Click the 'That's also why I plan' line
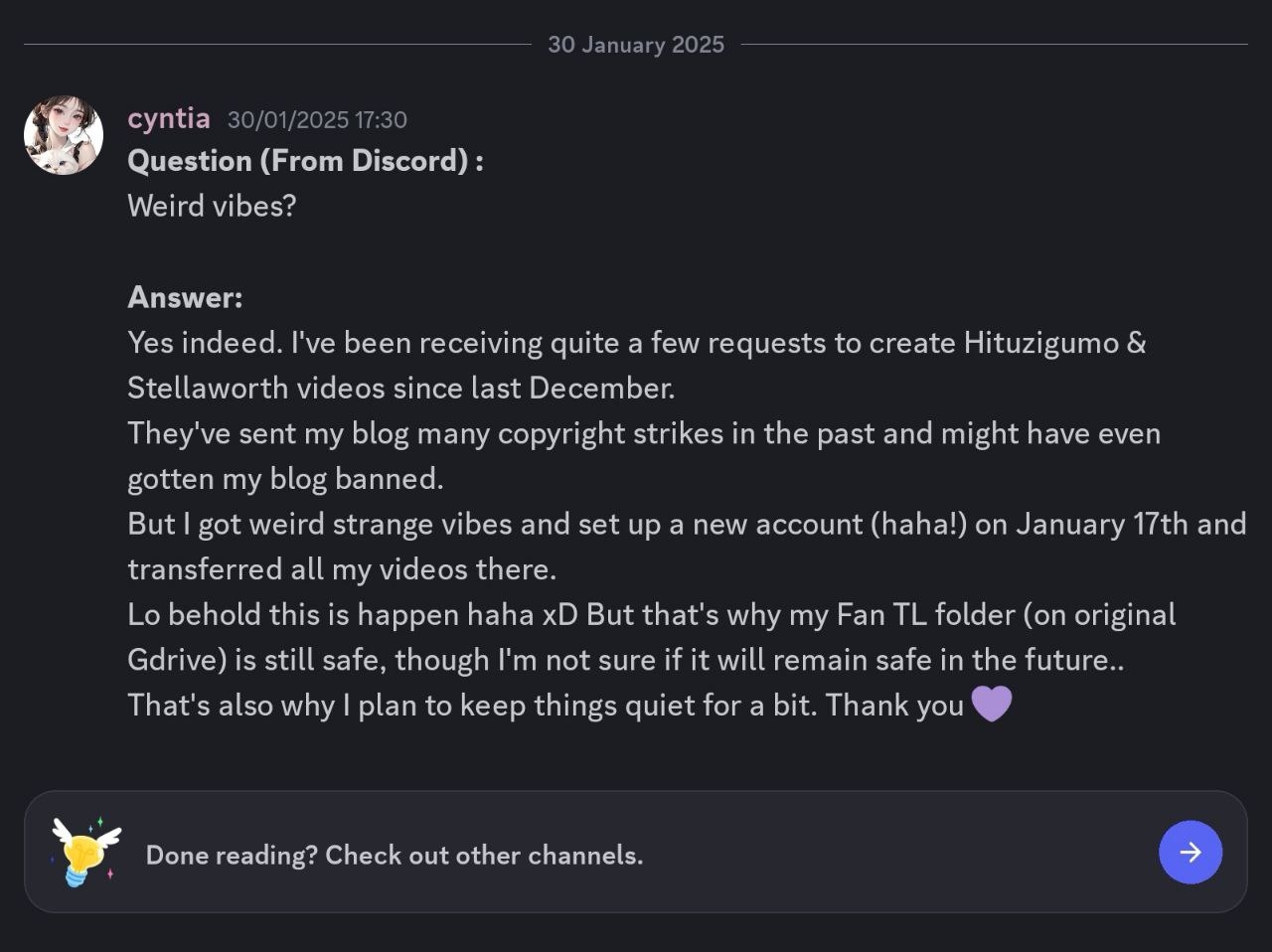Image resolution: width=1272 pixels, height=952 pixels. coord(545,705)
